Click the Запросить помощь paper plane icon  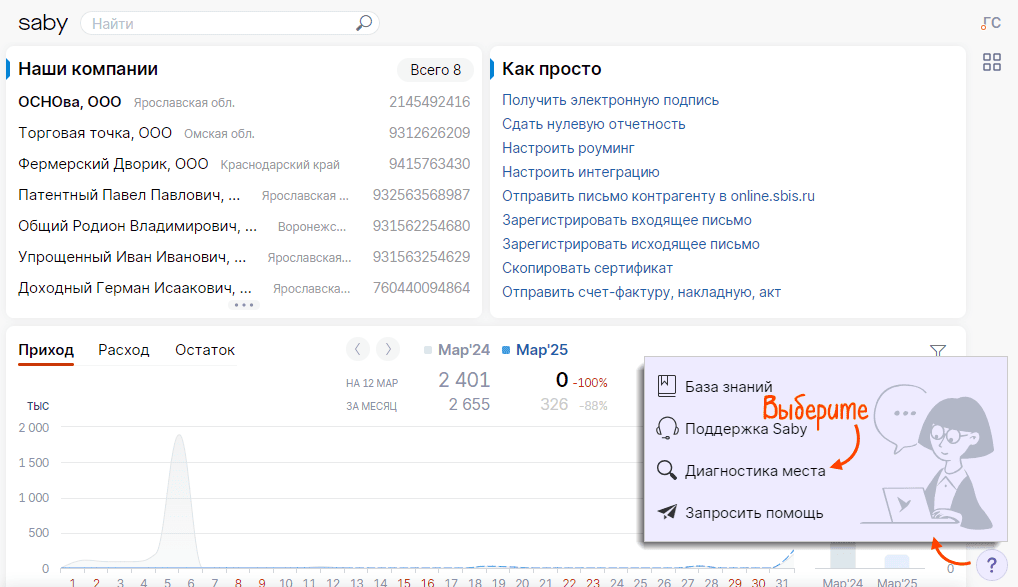pyautogui.click(x=667, y=512)
